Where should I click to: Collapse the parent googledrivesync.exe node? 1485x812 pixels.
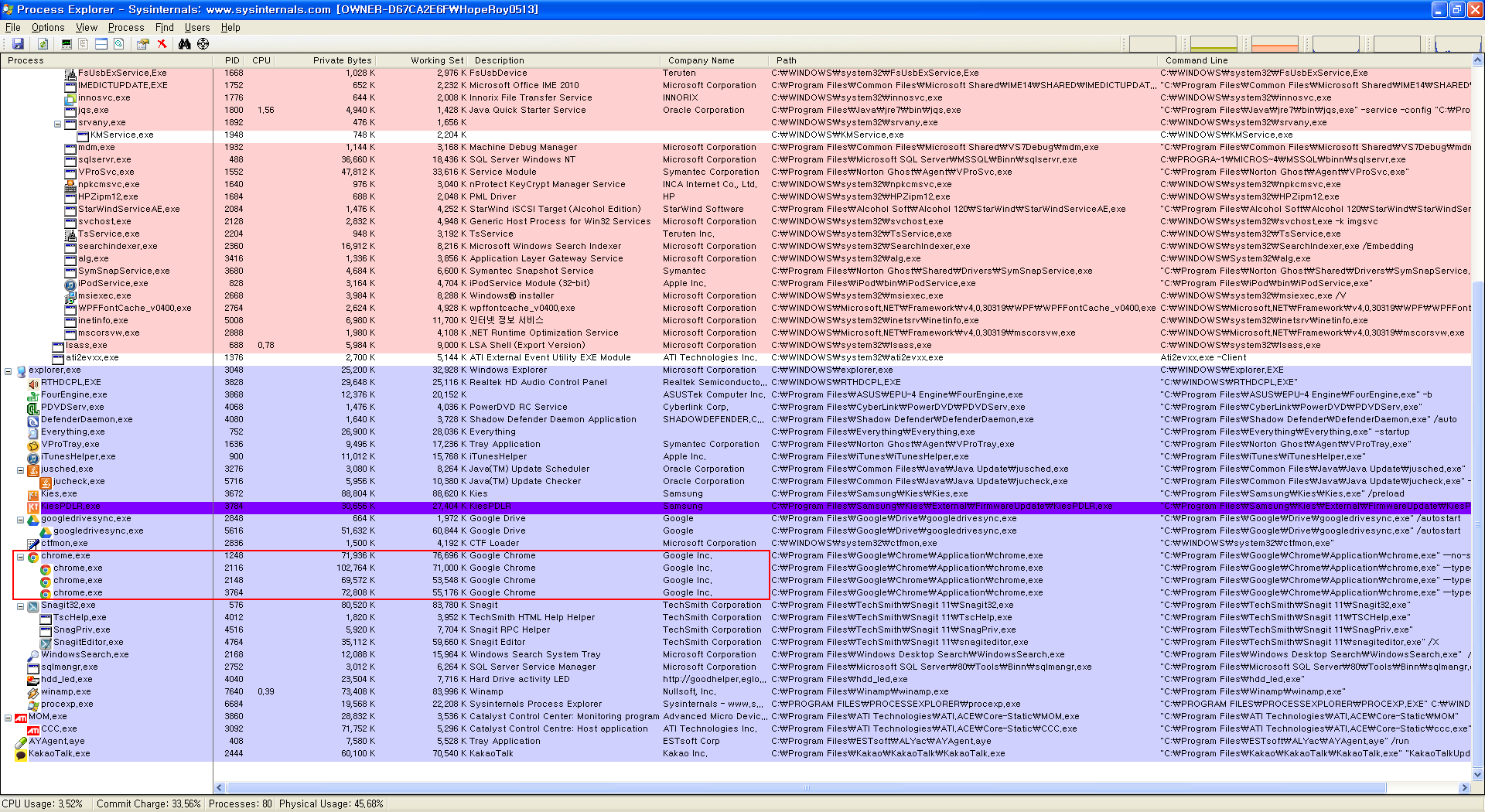tap(20, 519)
